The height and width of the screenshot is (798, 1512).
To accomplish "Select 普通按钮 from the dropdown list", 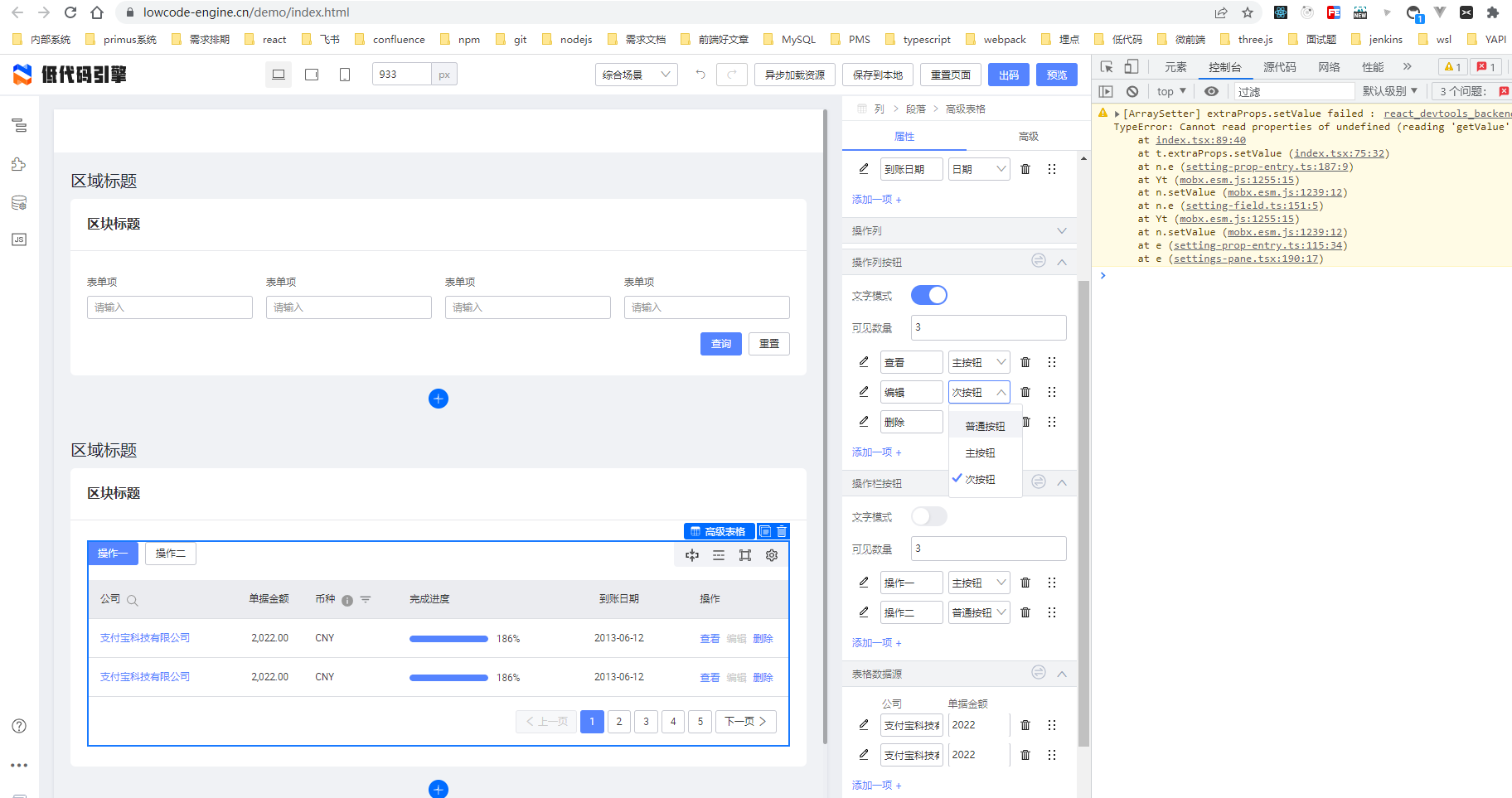I will (x=985, y=426).
